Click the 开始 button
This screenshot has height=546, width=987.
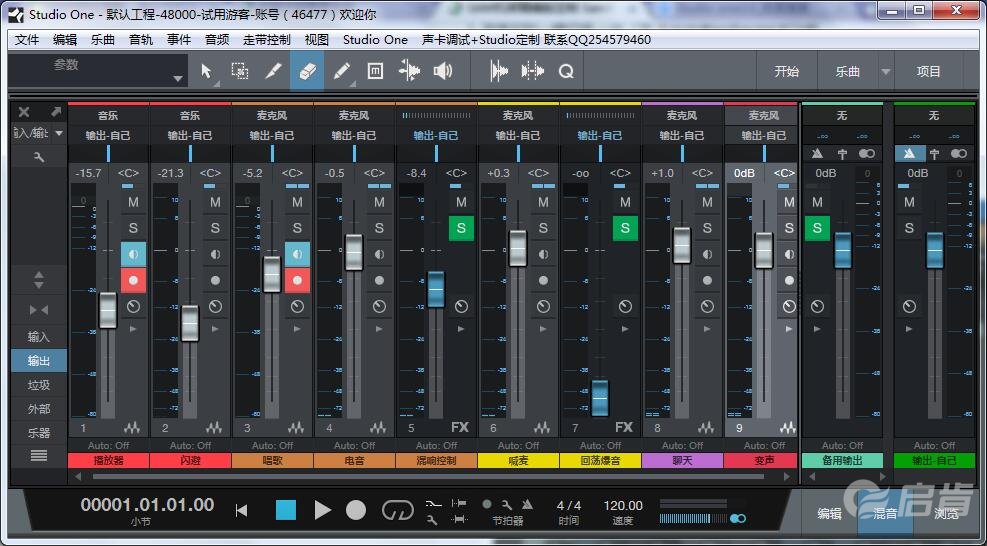coord(786,71)
